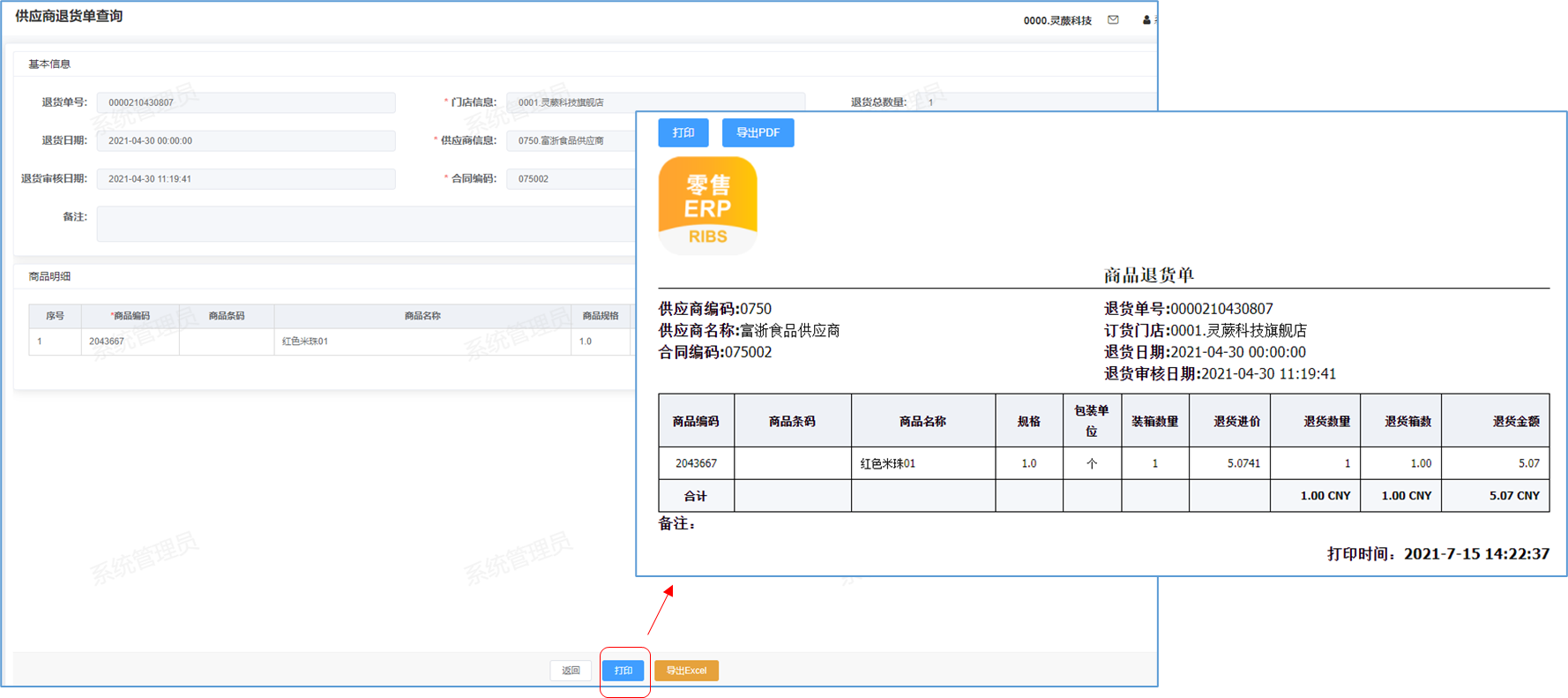Click the 0000.灵蕨科技 account label
This screenshot has height=698, width=1568.
point(1057,20)
